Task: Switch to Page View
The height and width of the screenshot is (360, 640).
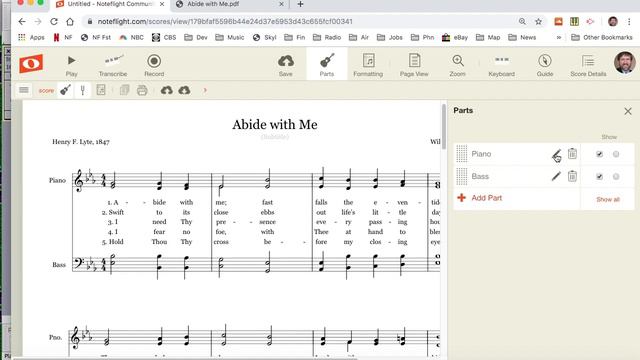Action: point(414,65)
